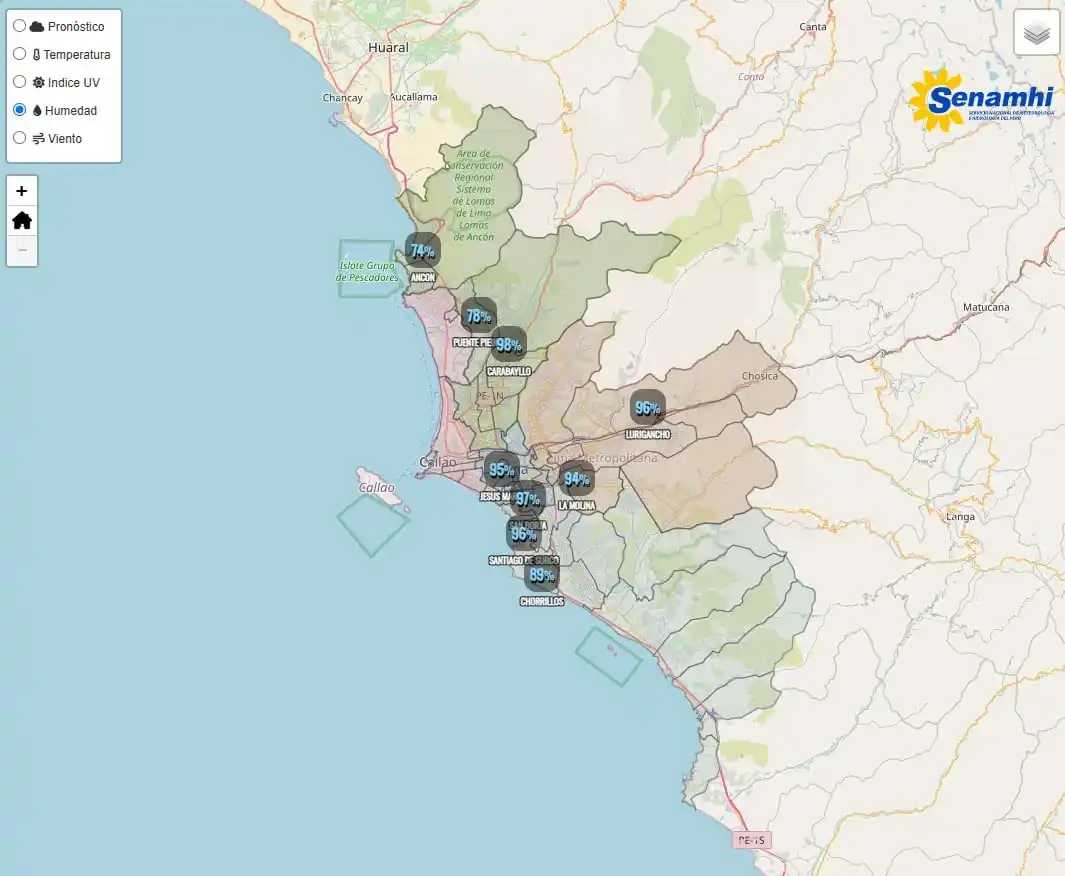The width and height of the screenshot is (1065, 876).
Task: Select the Pronóstico radio button
Action: [x=20, y=26]
